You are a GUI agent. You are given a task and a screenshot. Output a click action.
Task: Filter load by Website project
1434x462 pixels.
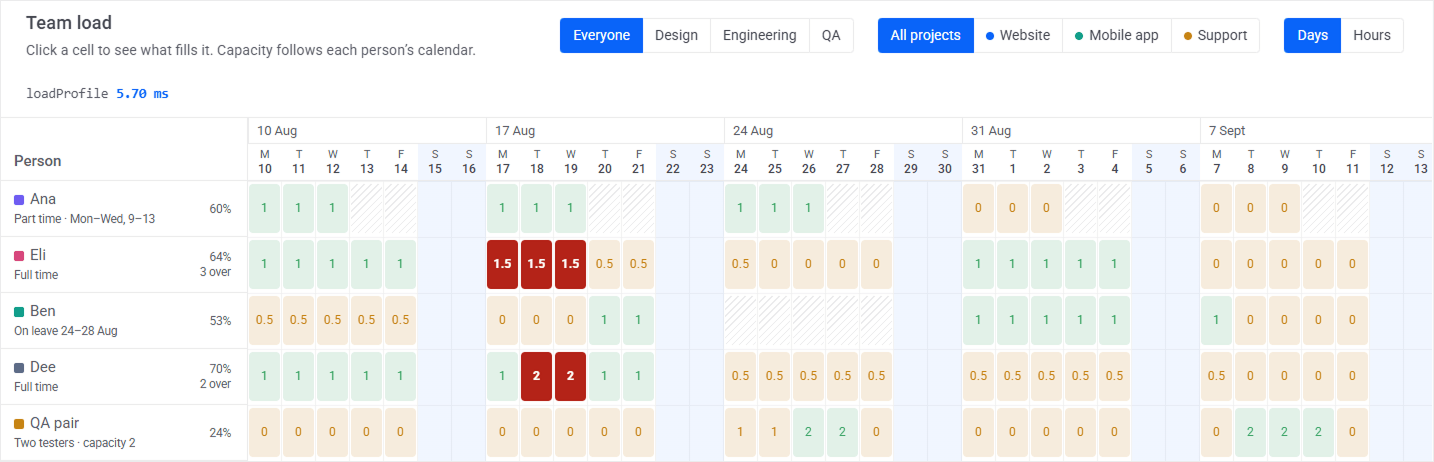click(x=1018, y=35)
